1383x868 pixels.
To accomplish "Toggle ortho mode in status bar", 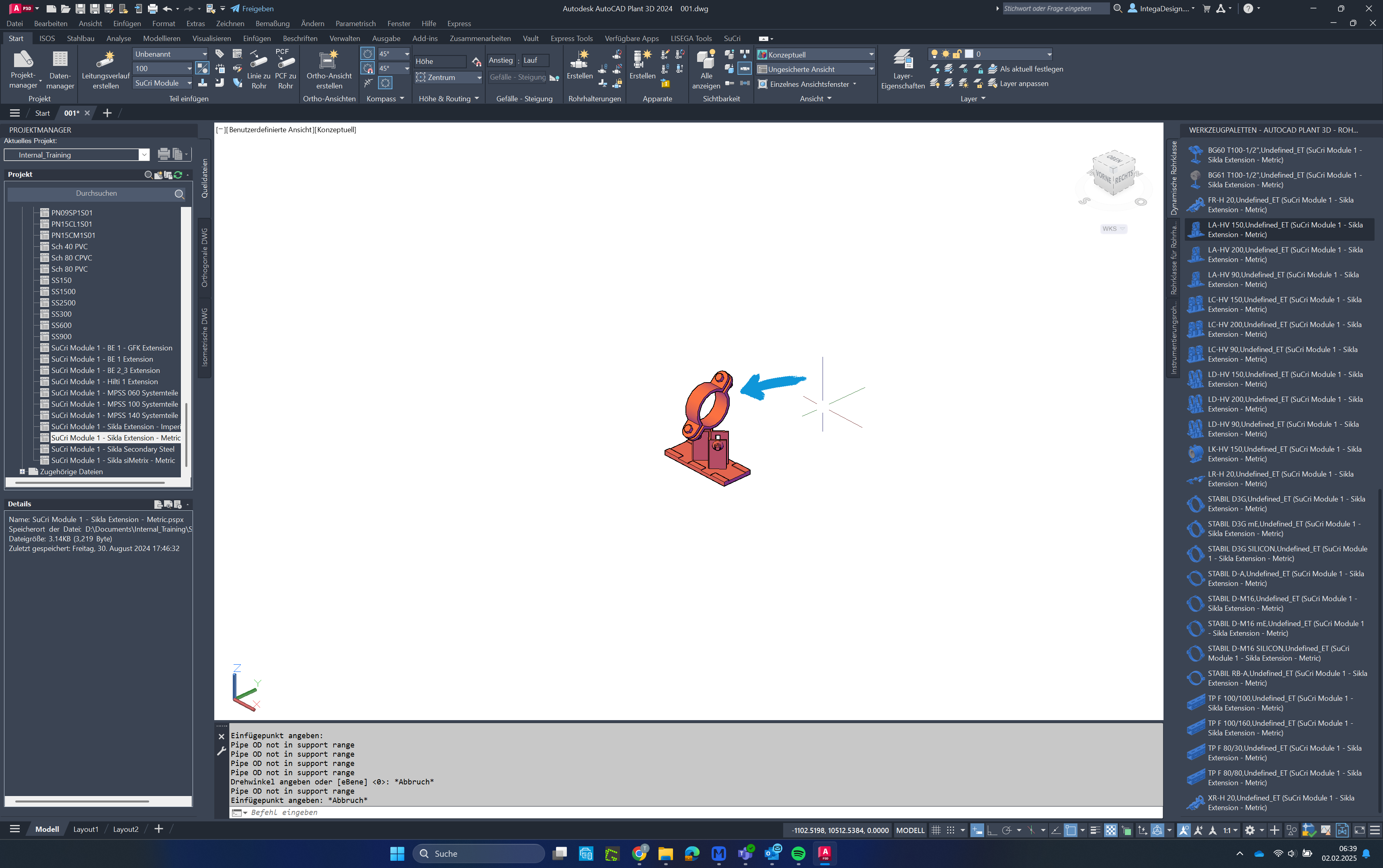I will pyautogui.click(x=992, y=830).
